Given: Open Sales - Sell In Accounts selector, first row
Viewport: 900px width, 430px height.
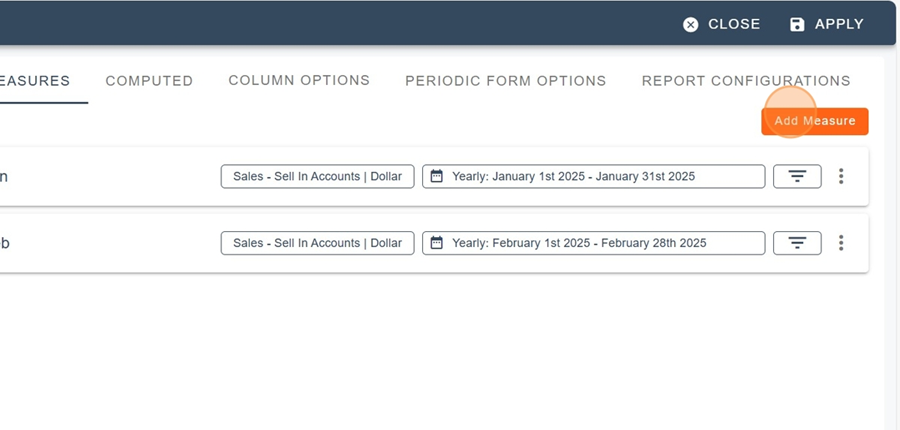Looking at the screenshot, I should (317, 176).
